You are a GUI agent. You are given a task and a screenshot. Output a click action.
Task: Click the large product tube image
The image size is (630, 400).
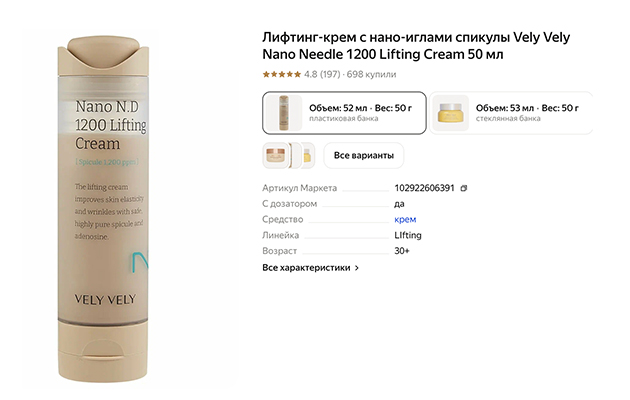tap(104, 209)
